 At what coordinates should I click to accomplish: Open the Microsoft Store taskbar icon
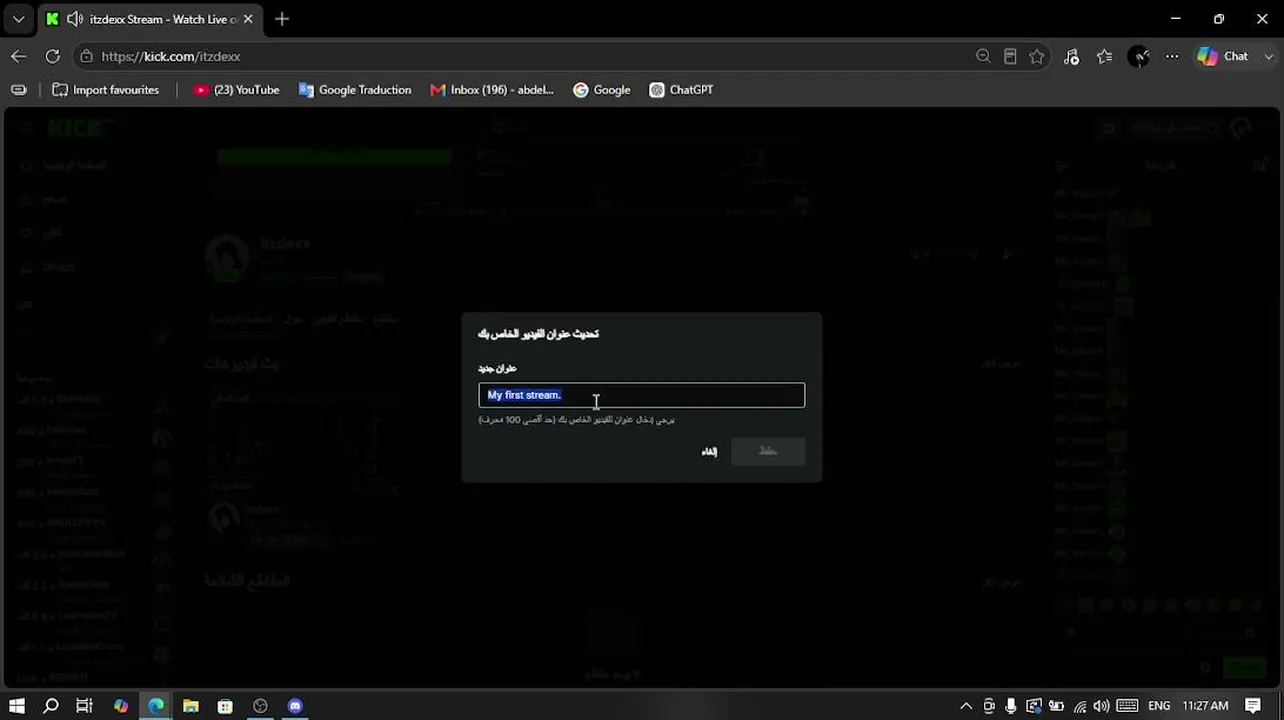click(x=225, y=706)
